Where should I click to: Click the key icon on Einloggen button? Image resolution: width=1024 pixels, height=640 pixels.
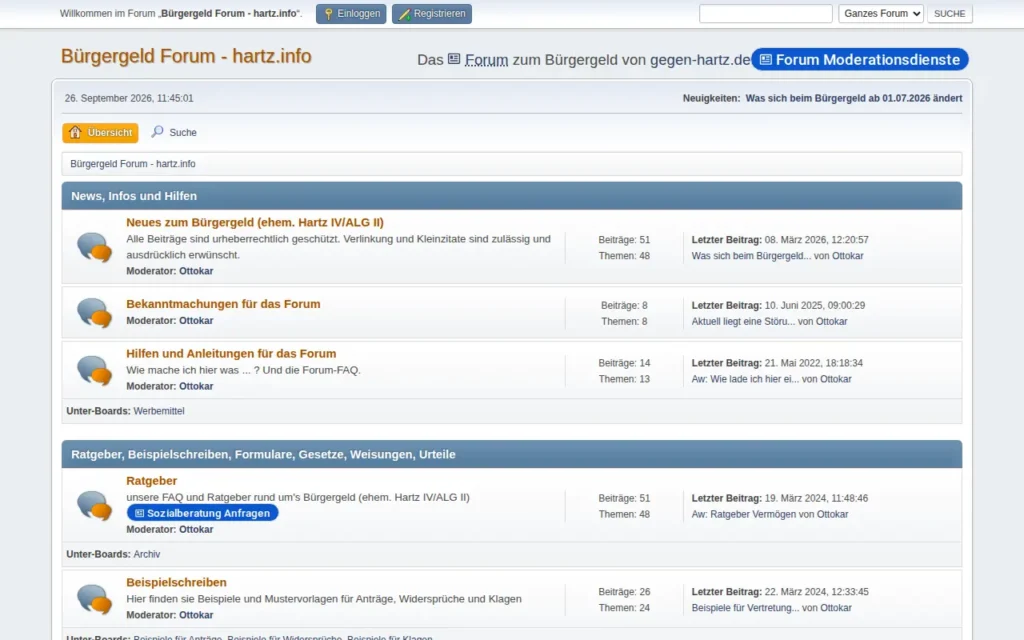click(328, 14)
